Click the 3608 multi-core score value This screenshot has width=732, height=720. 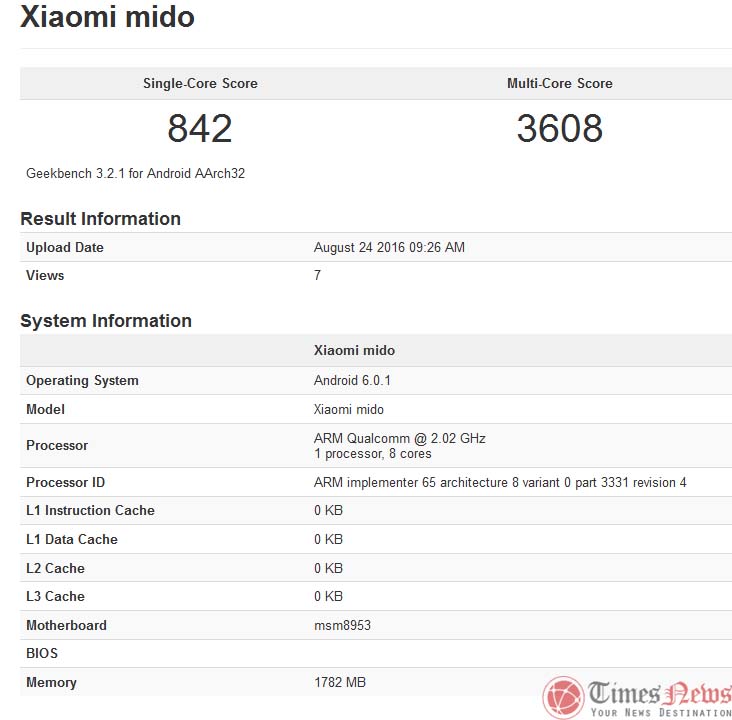coord(559,128)
